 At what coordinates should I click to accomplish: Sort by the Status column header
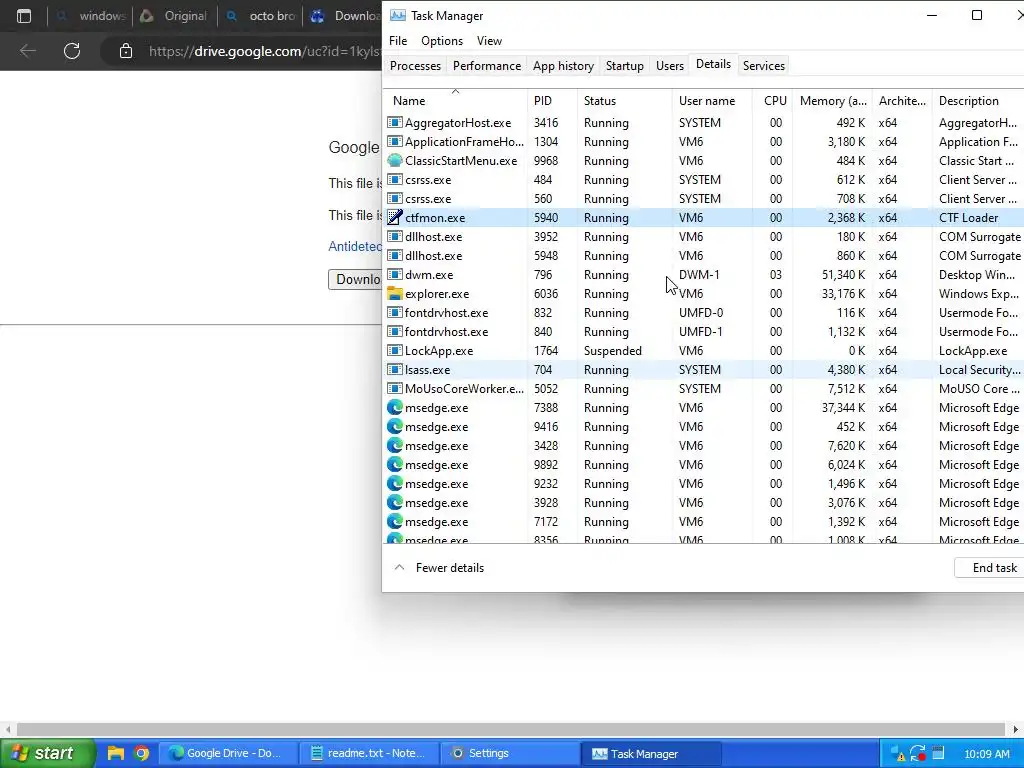(x=624, y=101)
